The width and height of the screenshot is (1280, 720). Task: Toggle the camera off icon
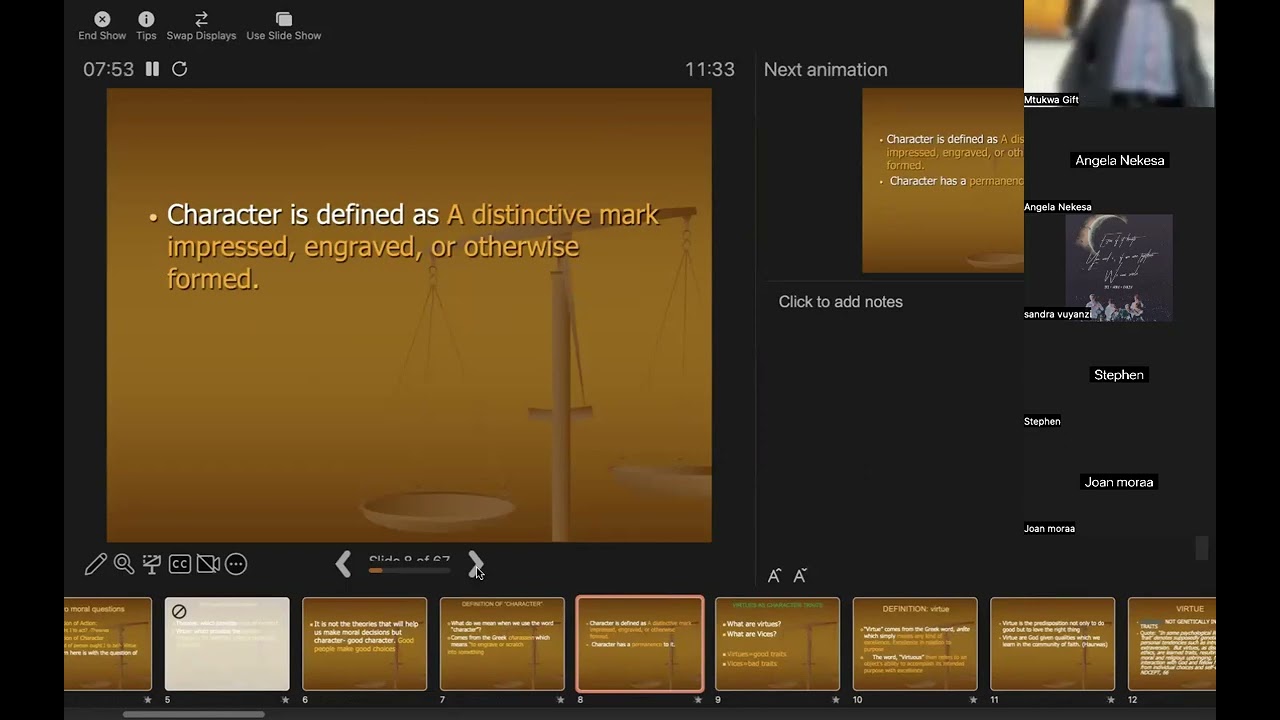pyautogui.click(x=208, y=564)
